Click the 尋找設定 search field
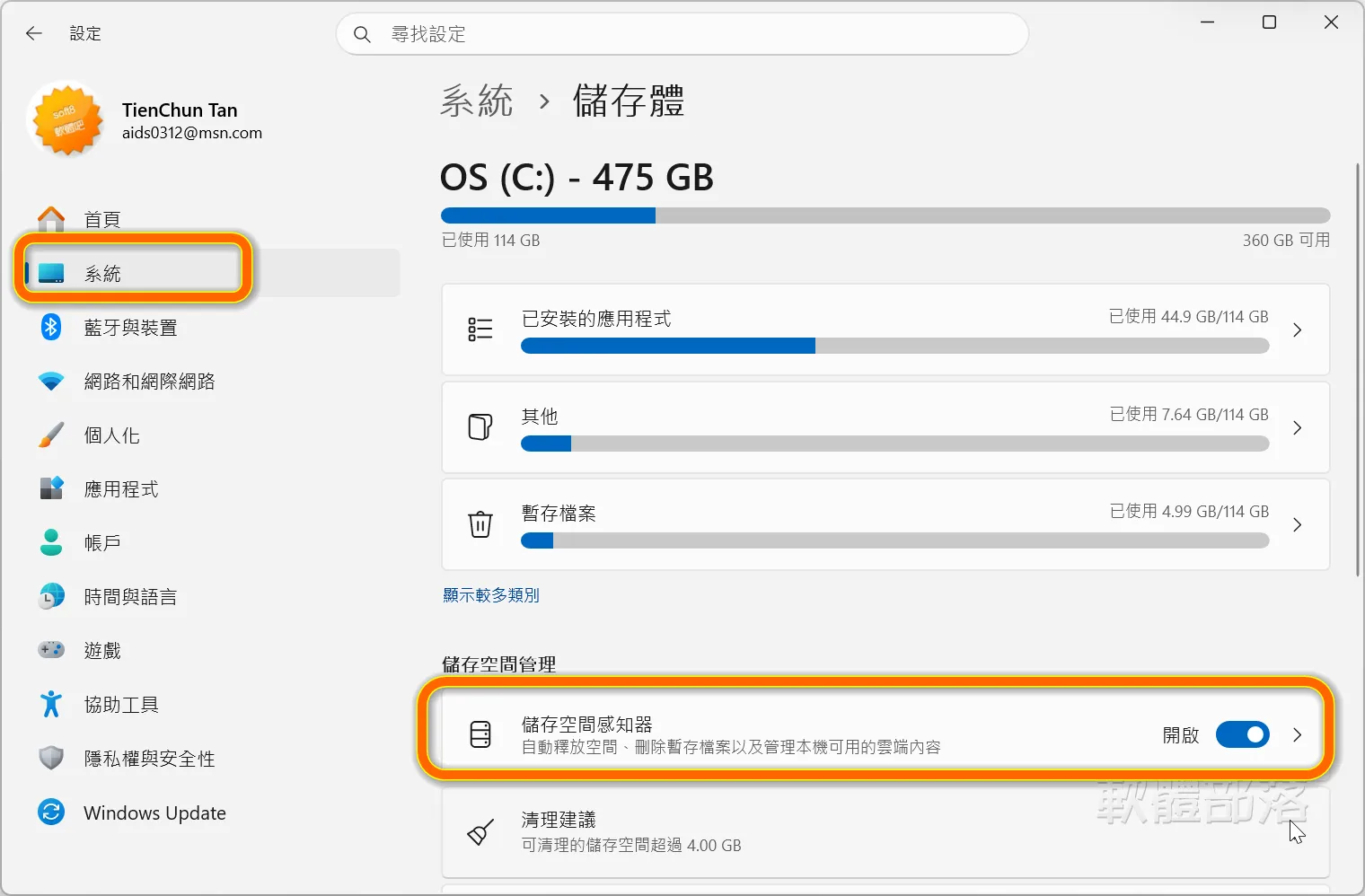 tap(682, 34)
